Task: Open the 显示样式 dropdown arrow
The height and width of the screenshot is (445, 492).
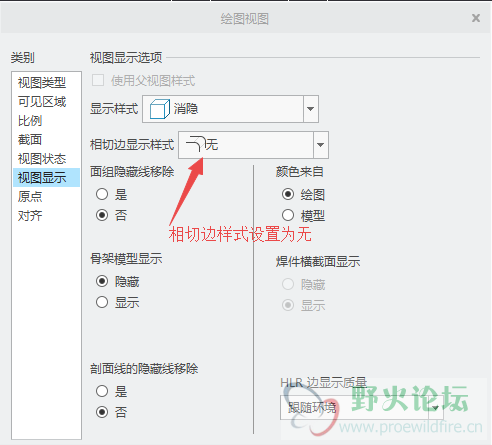Action: [310, 109]
